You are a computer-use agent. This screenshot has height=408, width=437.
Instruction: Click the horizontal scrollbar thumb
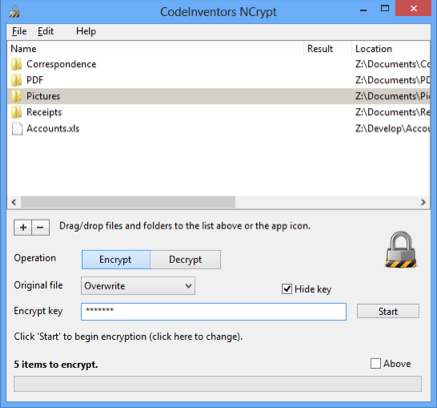point(128,202)
